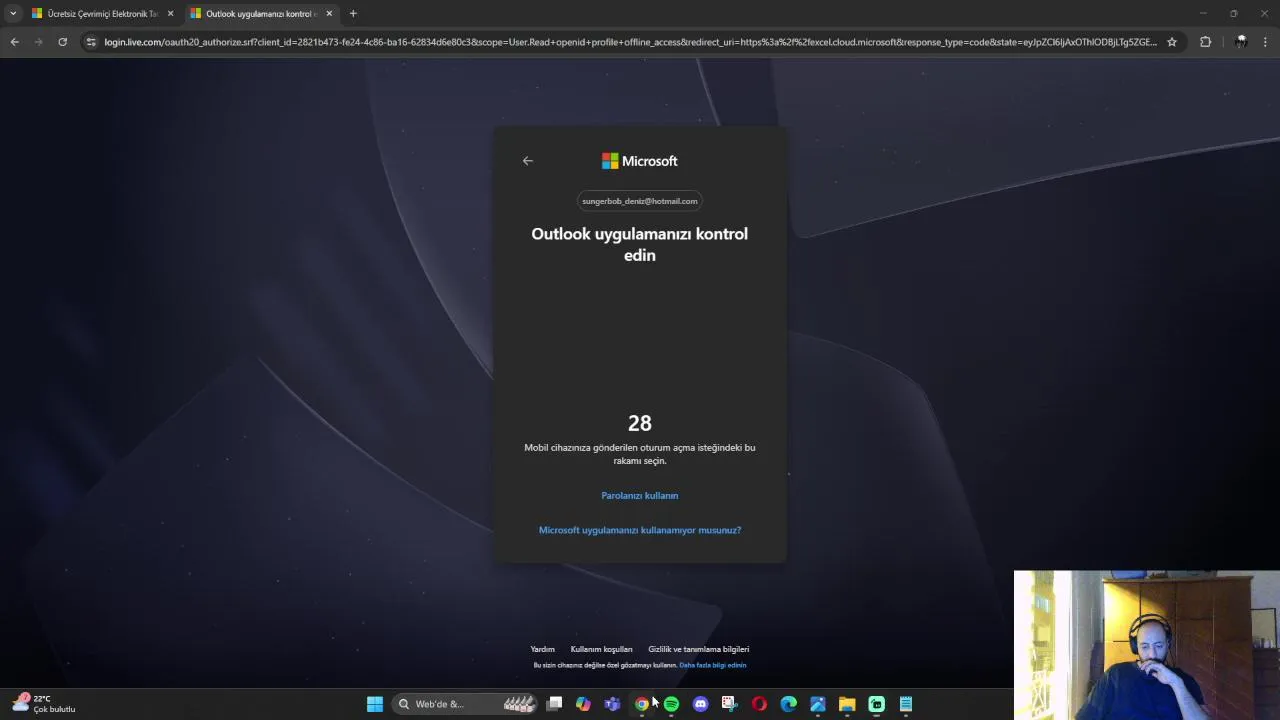The width and height of the screenshot is (1280, 720).
Task: Click the login.live.com address bar
Action: pyautogui.click(x=630, y=42)
